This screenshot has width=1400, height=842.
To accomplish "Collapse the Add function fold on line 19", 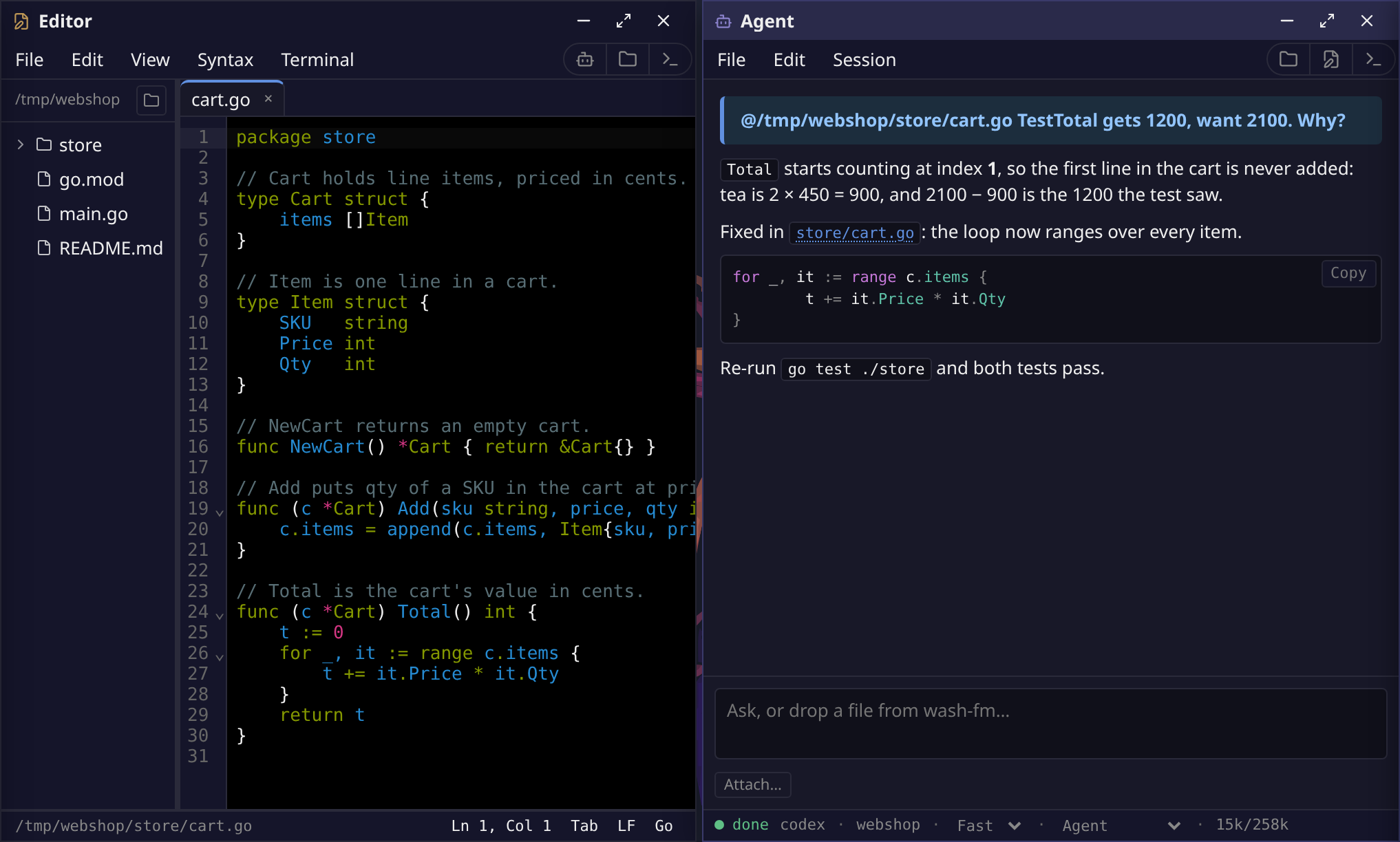I will tap(220, 512).
